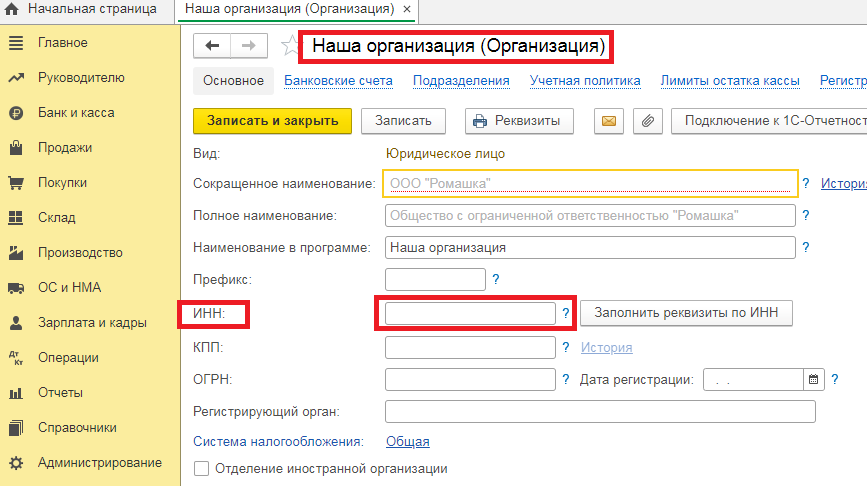
Task: Click help question mark next to ОГРН field
Action: (566, 379)
